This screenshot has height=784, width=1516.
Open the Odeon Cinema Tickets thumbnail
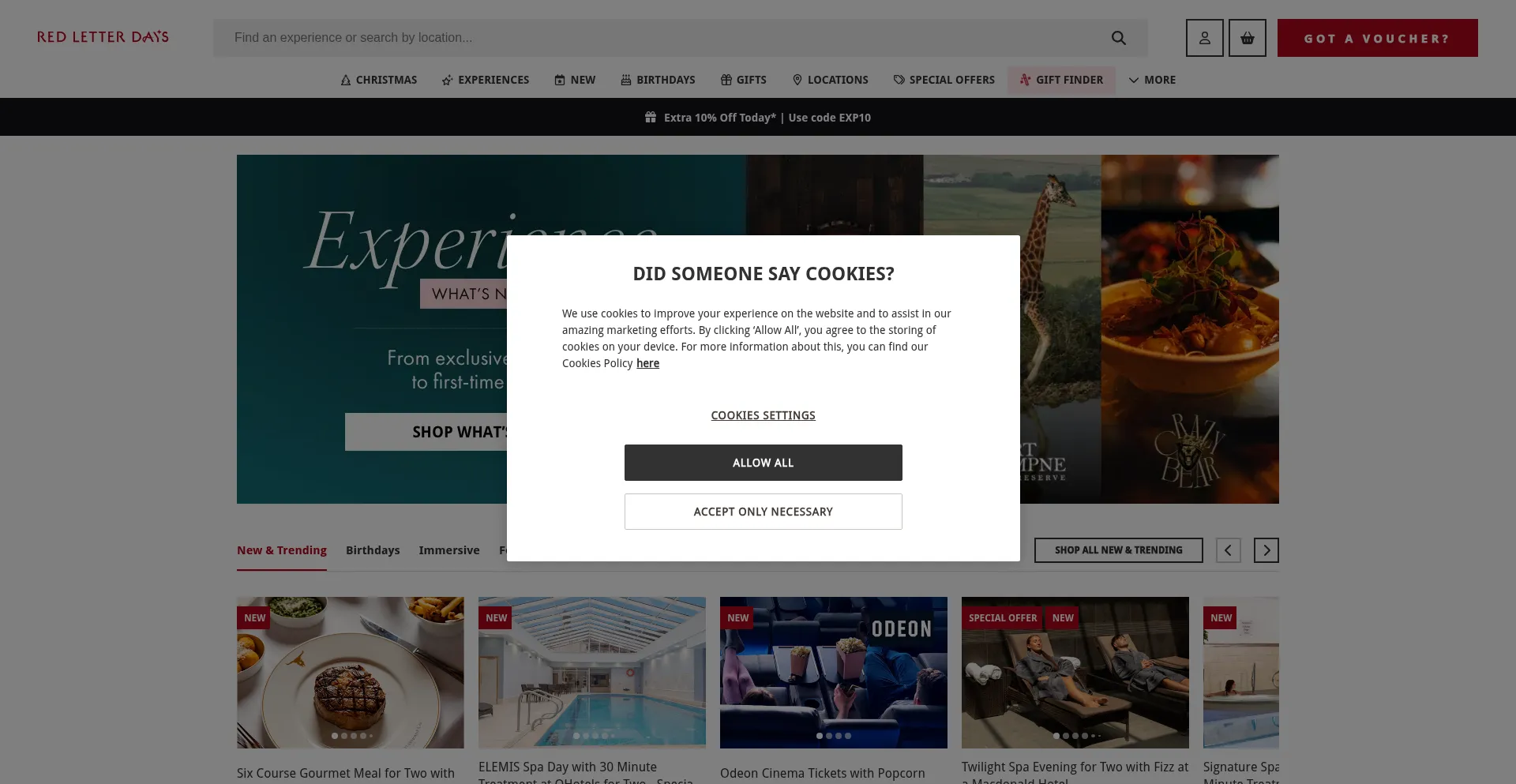(x=833, y=673)
